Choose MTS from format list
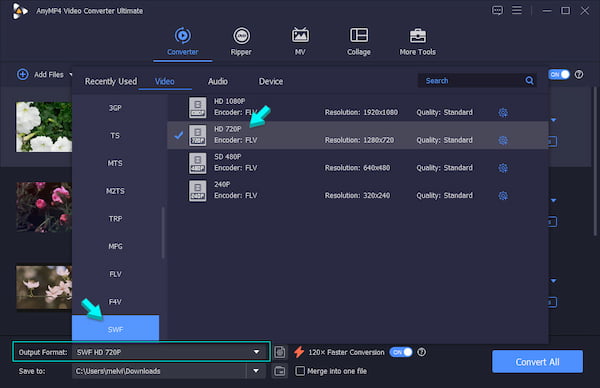 [115, 163]
